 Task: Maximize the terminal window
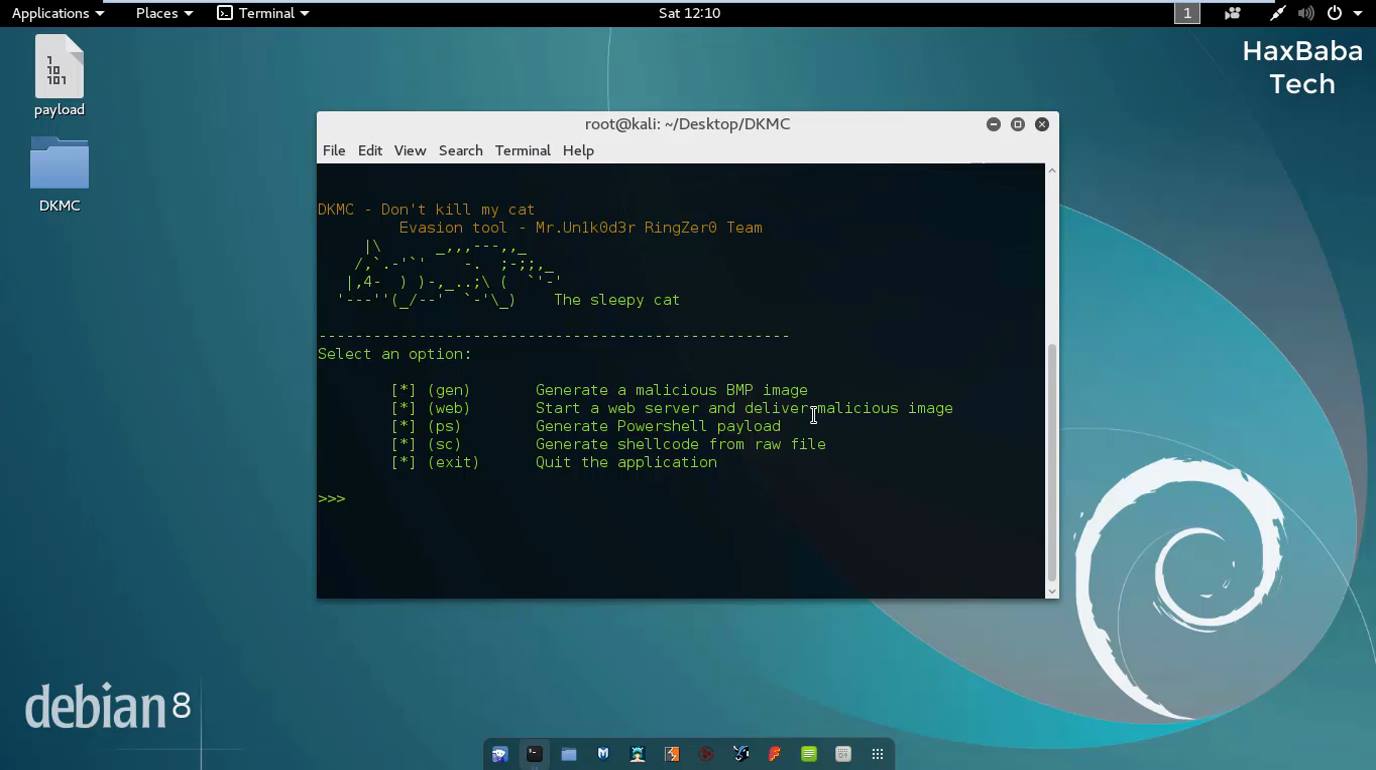pos(1018,124)
